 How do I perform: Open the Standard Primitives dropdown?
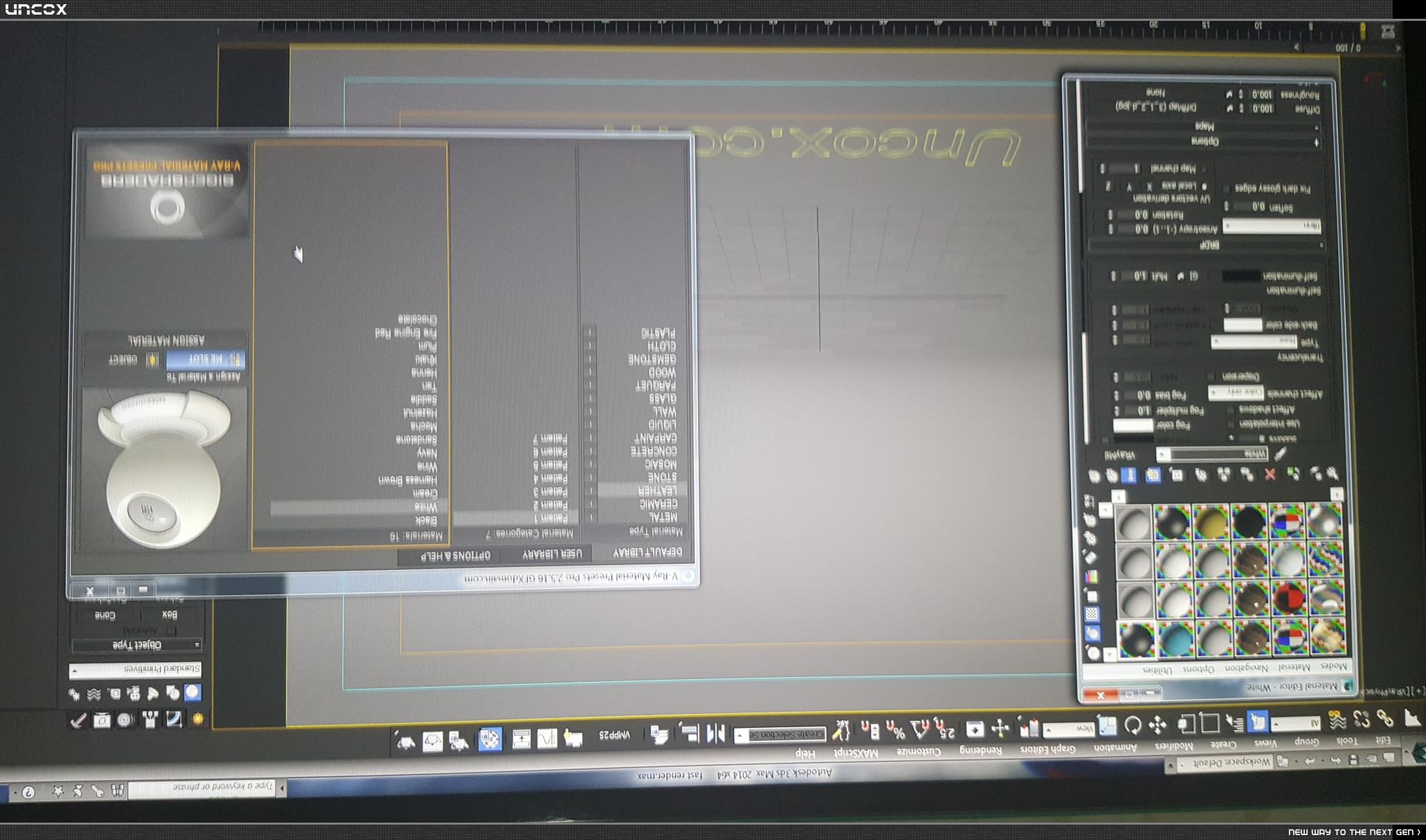click(135, 669)
